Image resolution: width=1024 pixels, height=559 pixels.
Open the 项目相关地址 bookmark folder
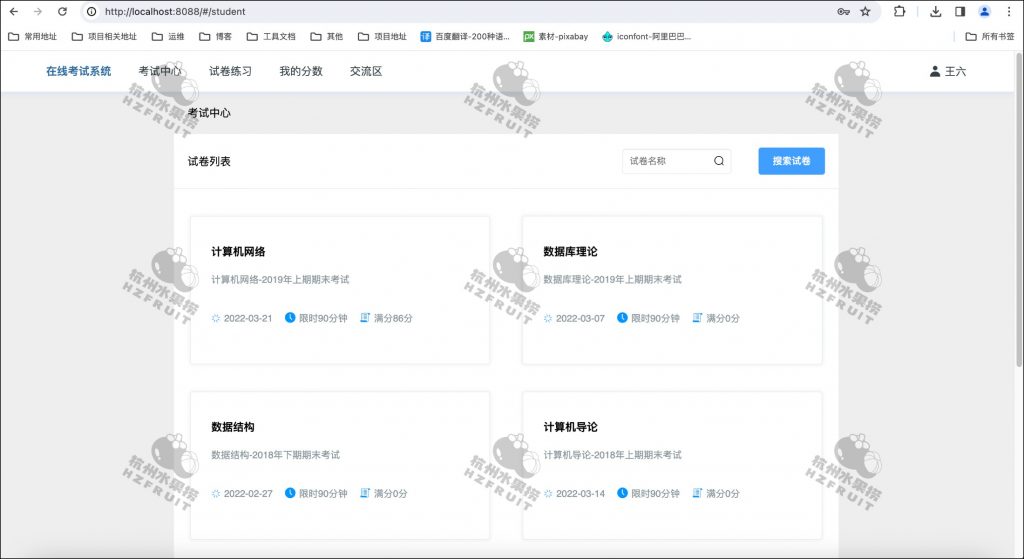pos(104,37)
